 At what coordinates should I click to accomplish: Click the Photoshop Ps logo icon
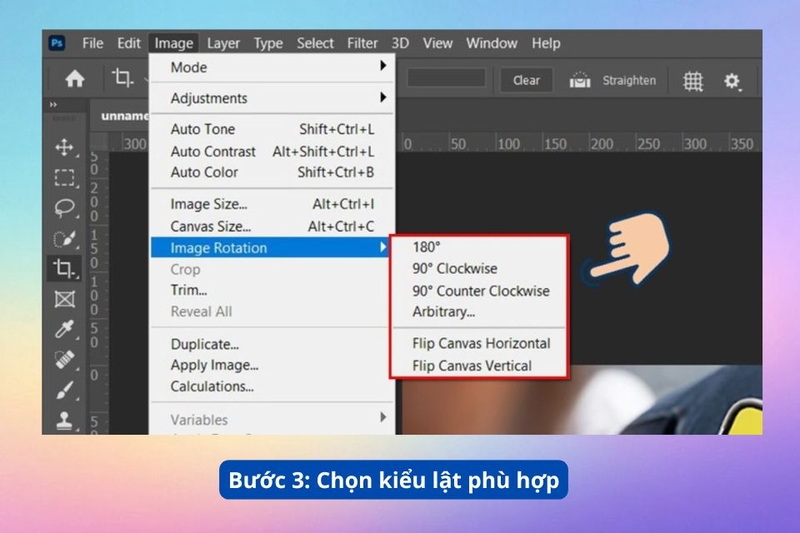[x=57, y=43]
